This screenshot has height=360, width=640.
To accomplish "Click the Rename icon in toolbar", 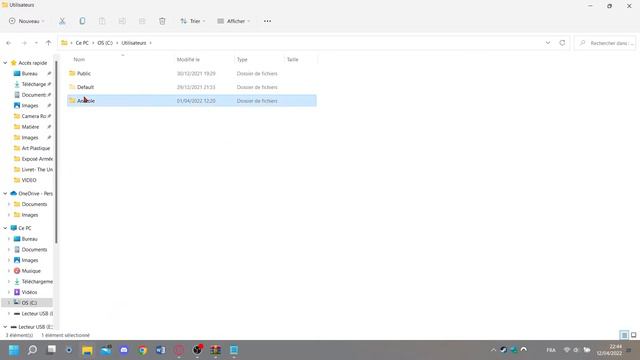I will pyautogui.click(x=122, y=21).
